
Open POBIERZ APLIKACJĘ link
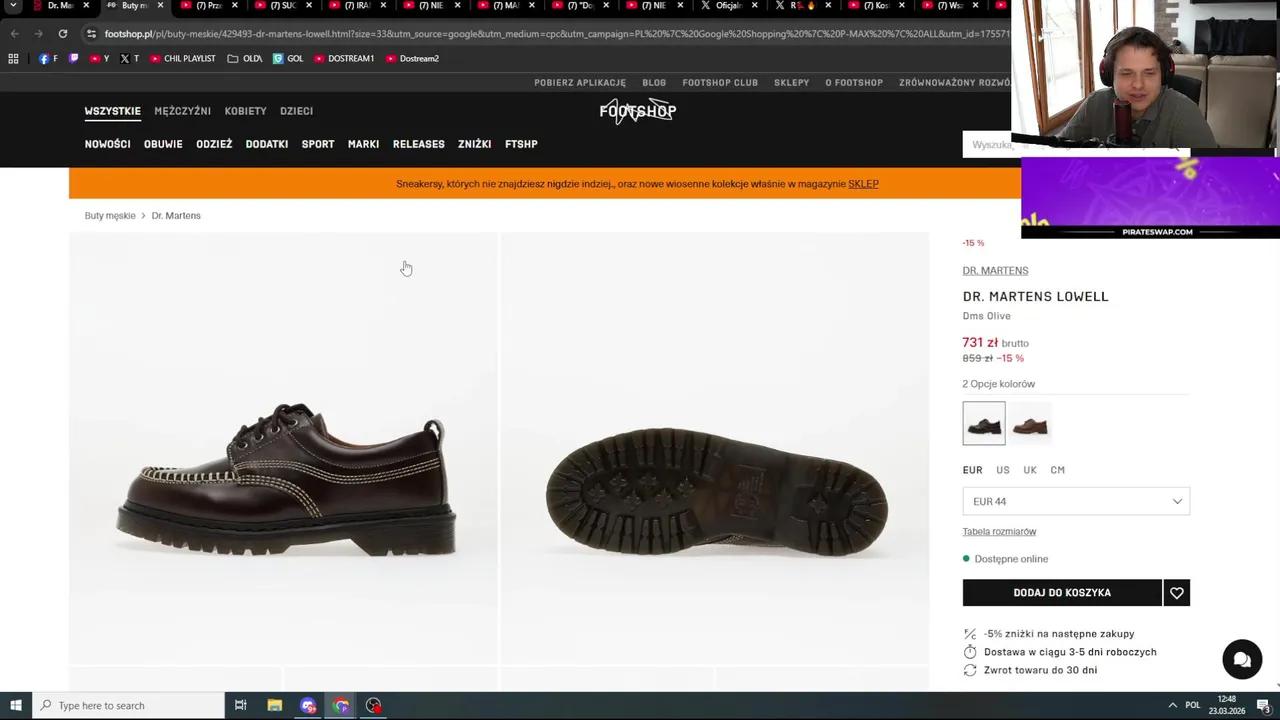point(580,83)
